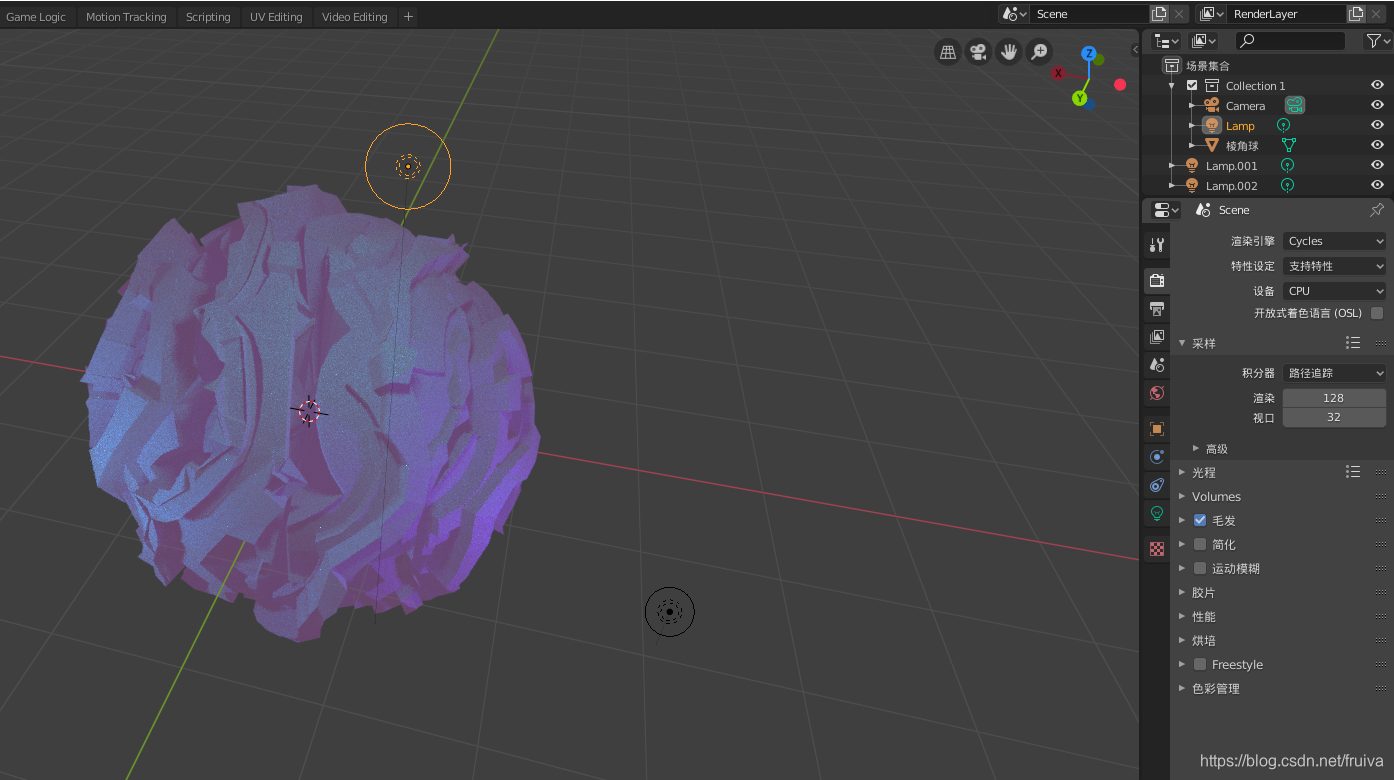The width and height of the screenshot is (1394, 780).
Task: Create a new scene copy button
Action: coord(1159,14)
